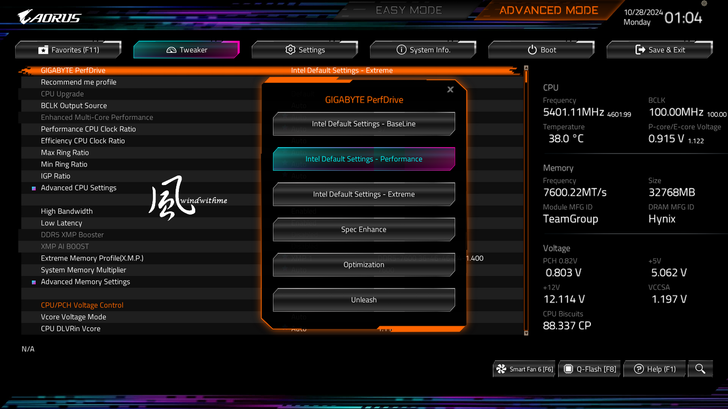
Task: Open the Save & Exit tab
Action: coord(660,50)
